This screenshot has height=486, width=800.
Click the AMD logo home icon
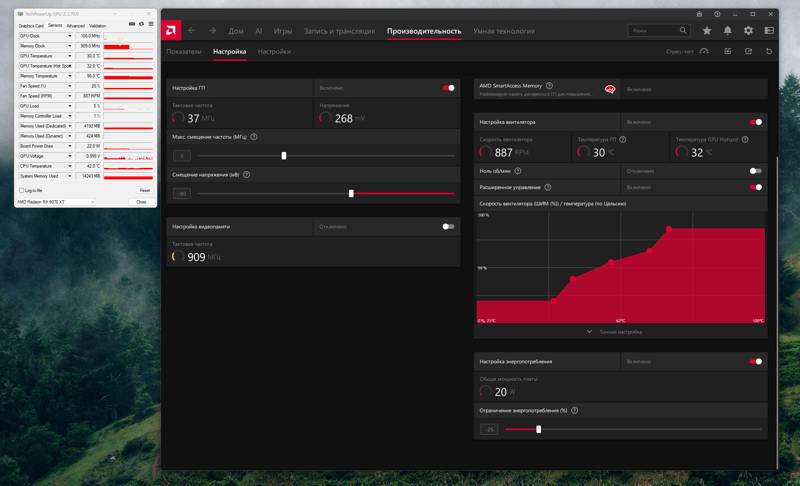pyautogui.click(x=171, y=31)
